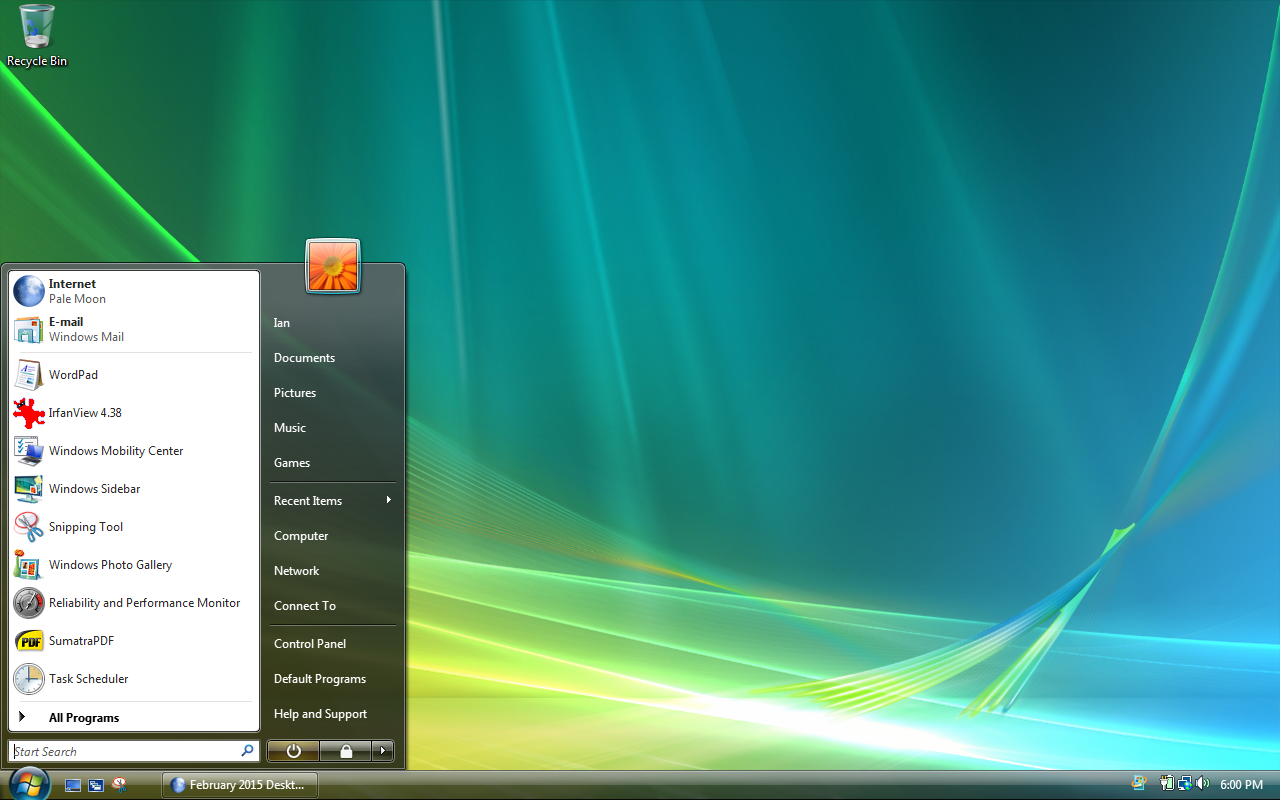Click the power button in Start menu
This screenshot has height=800, width=1280.
(x=294, y=751)
